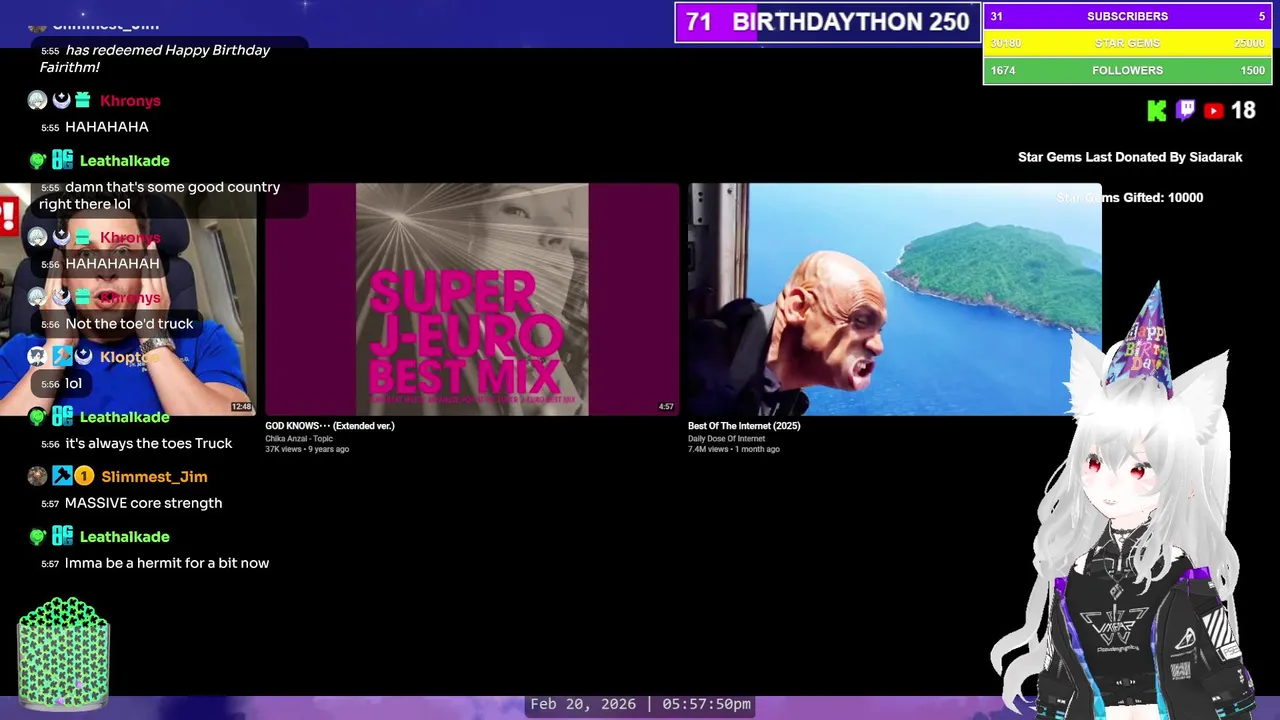This screenshot has height=720, width=1280.
Task: Click the gold number 1 badge beside Slimmest_Jim
Action: [x=84, y=477]
